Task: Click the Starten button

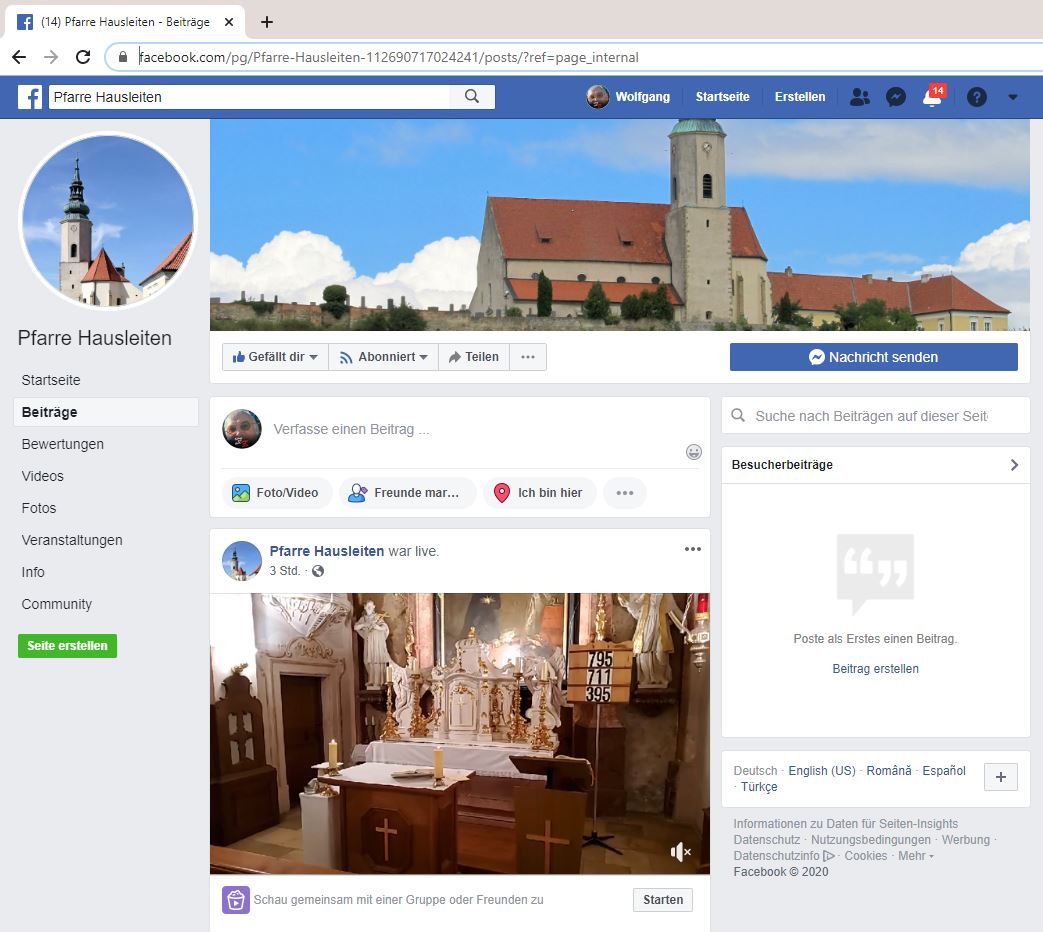Action: click(x=663, y=899)
